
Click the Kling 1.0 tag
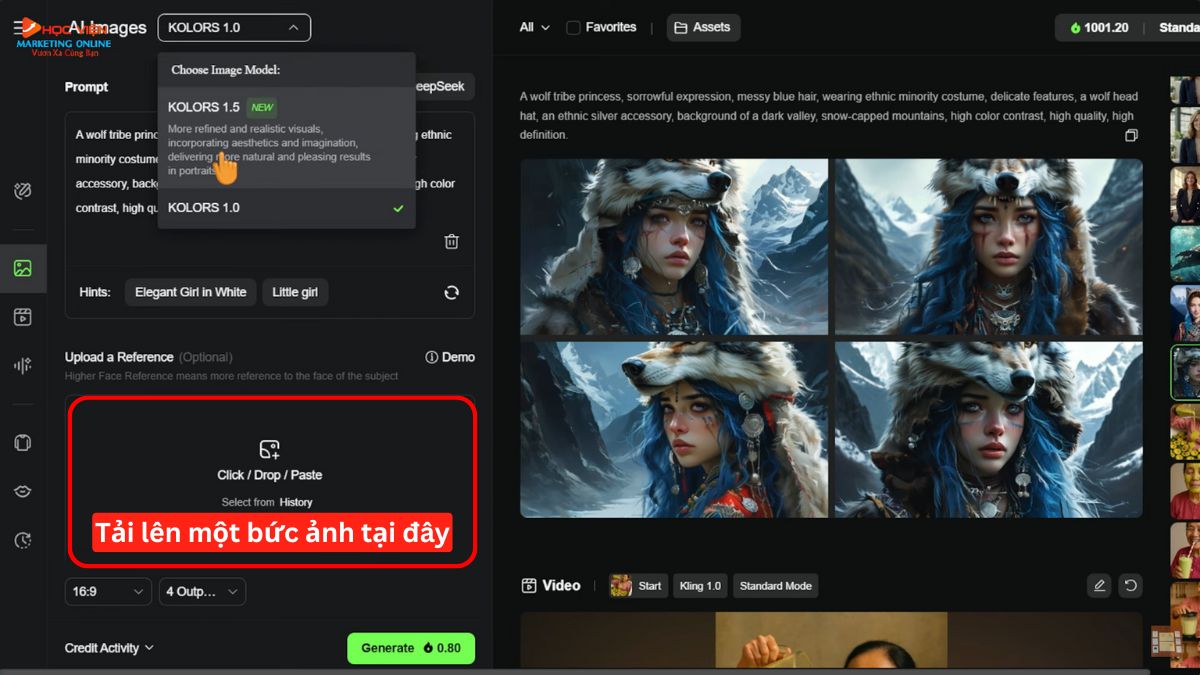pyautogui.click(x=700, y=586)
